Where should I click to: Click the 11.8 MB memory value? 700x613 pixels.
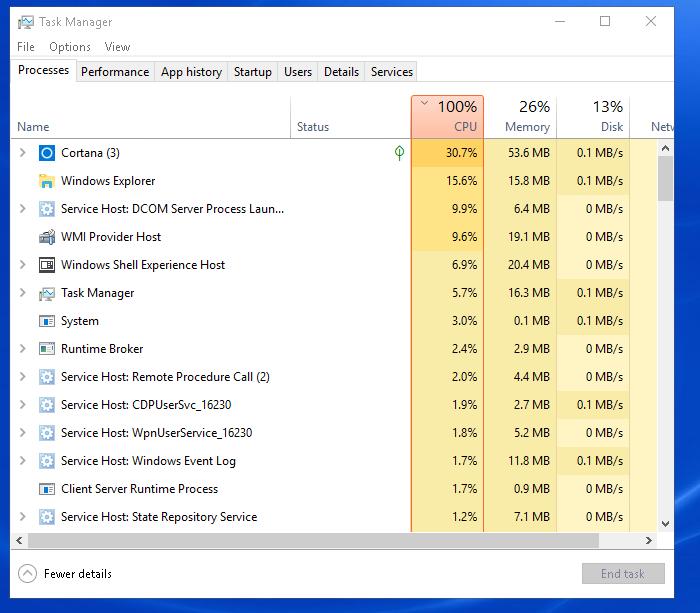click(529, 461)
